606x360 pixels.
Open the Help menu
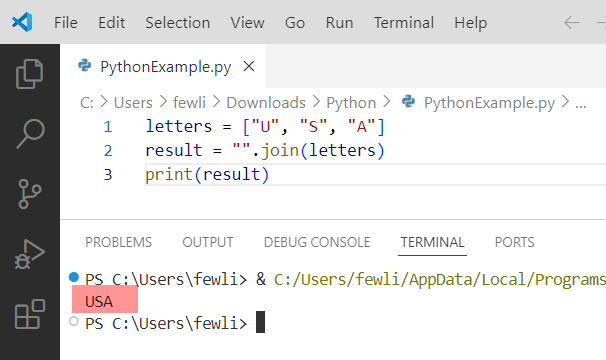point(470,22)
